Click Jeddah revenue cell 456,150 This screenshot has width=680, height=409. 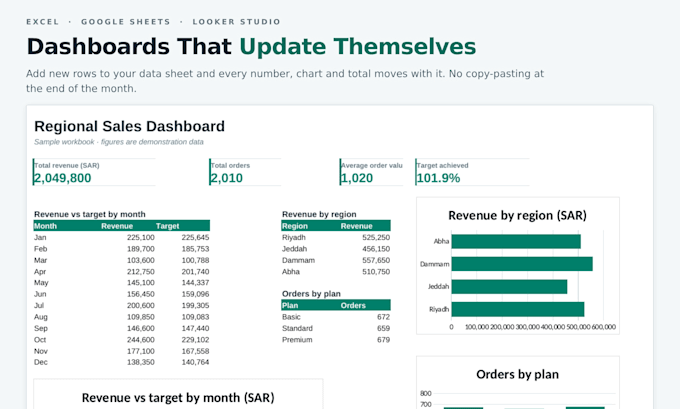(x=376, y=249)
